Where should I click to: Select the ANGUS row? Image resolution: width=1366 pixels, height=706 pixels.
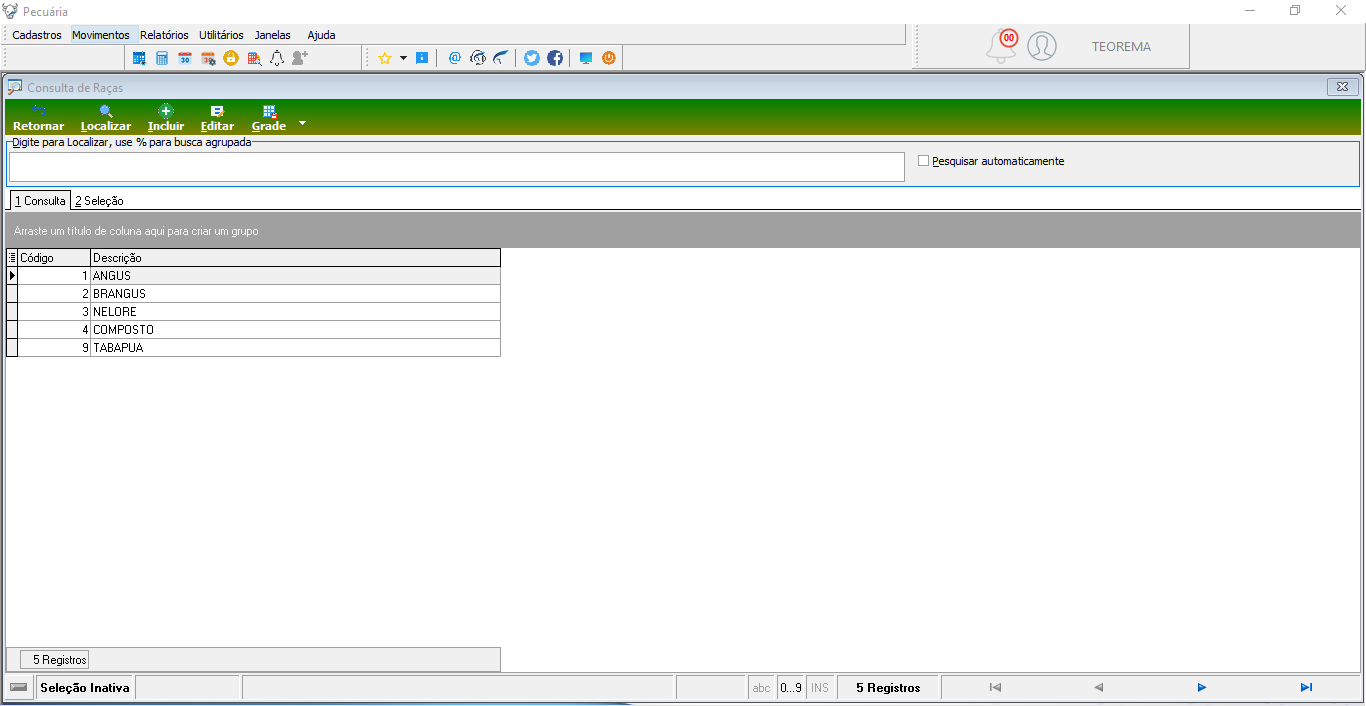click(x=253, y=276)
